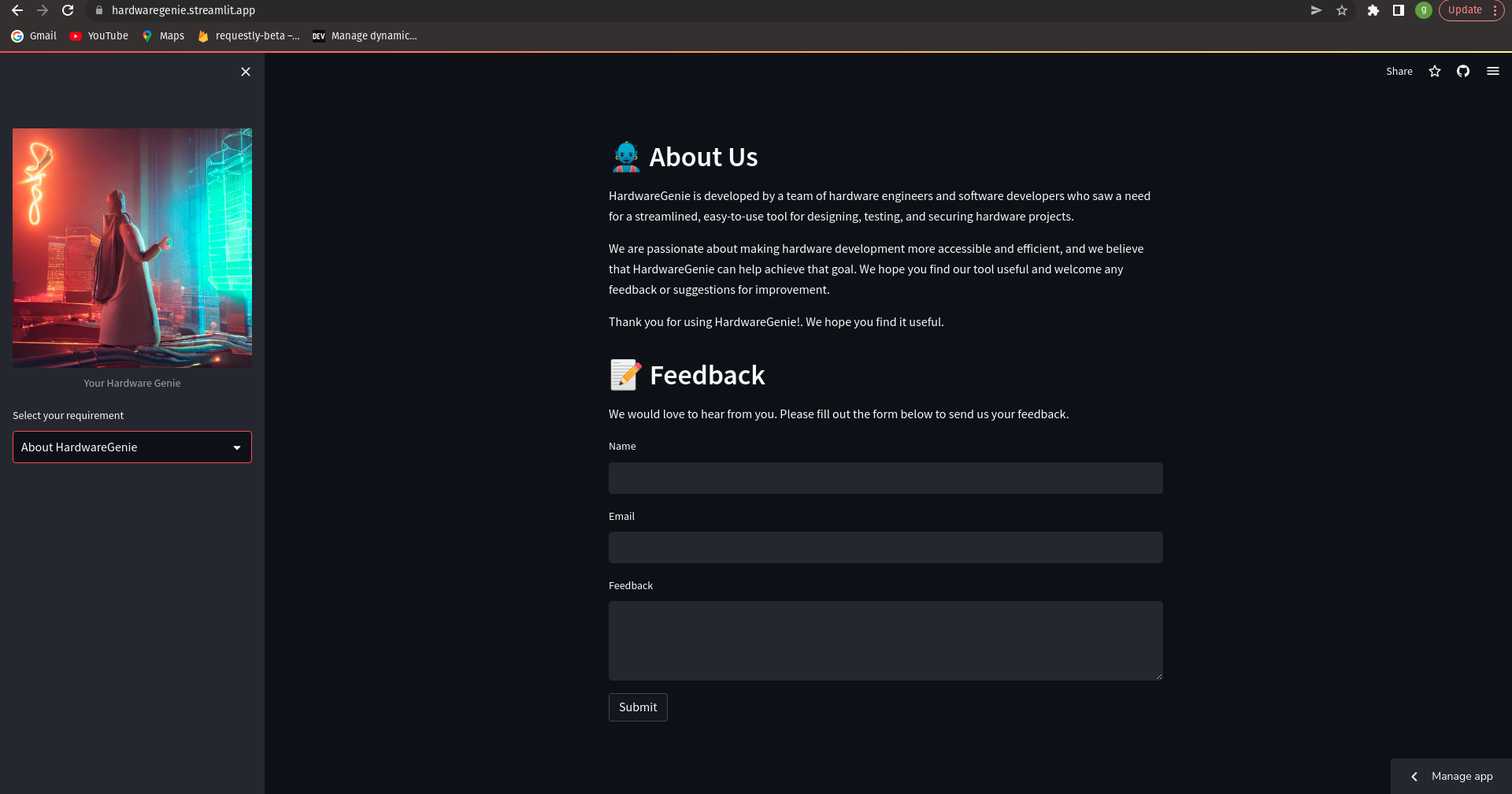Bookmark this page with the browser star
The height and width of the screenshot is (794, 1512).
tap(1342, 10)
